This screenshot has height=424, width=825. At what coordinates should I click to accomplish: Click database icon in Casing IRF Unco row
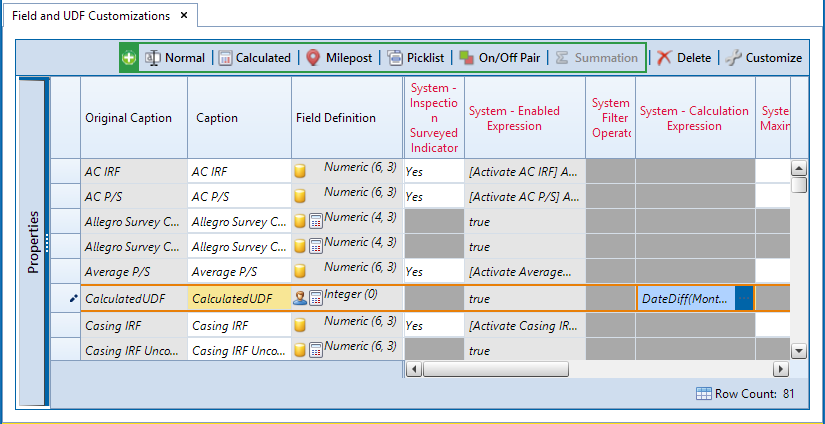300,350
